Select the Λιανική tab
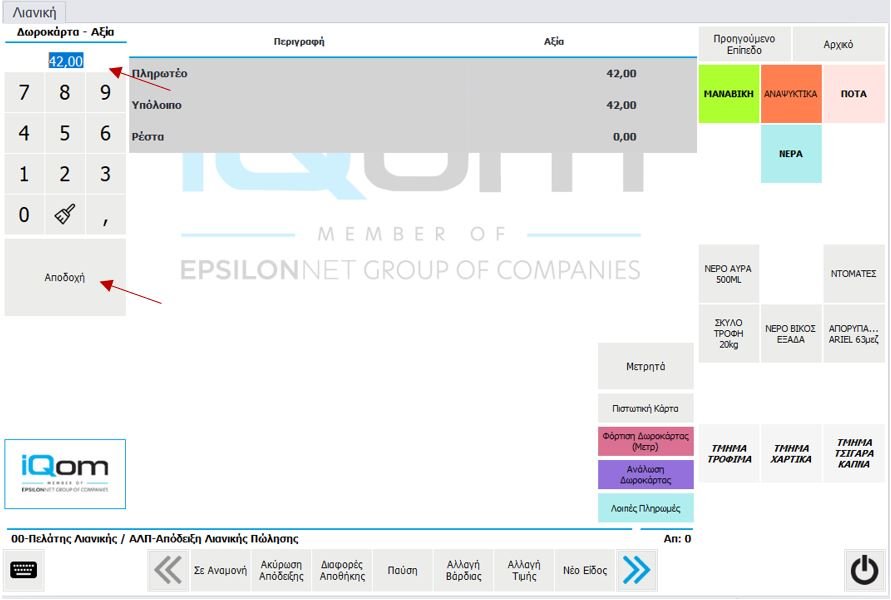The height and width of the screenshot is (600, 891). click(x=34, y=12)
